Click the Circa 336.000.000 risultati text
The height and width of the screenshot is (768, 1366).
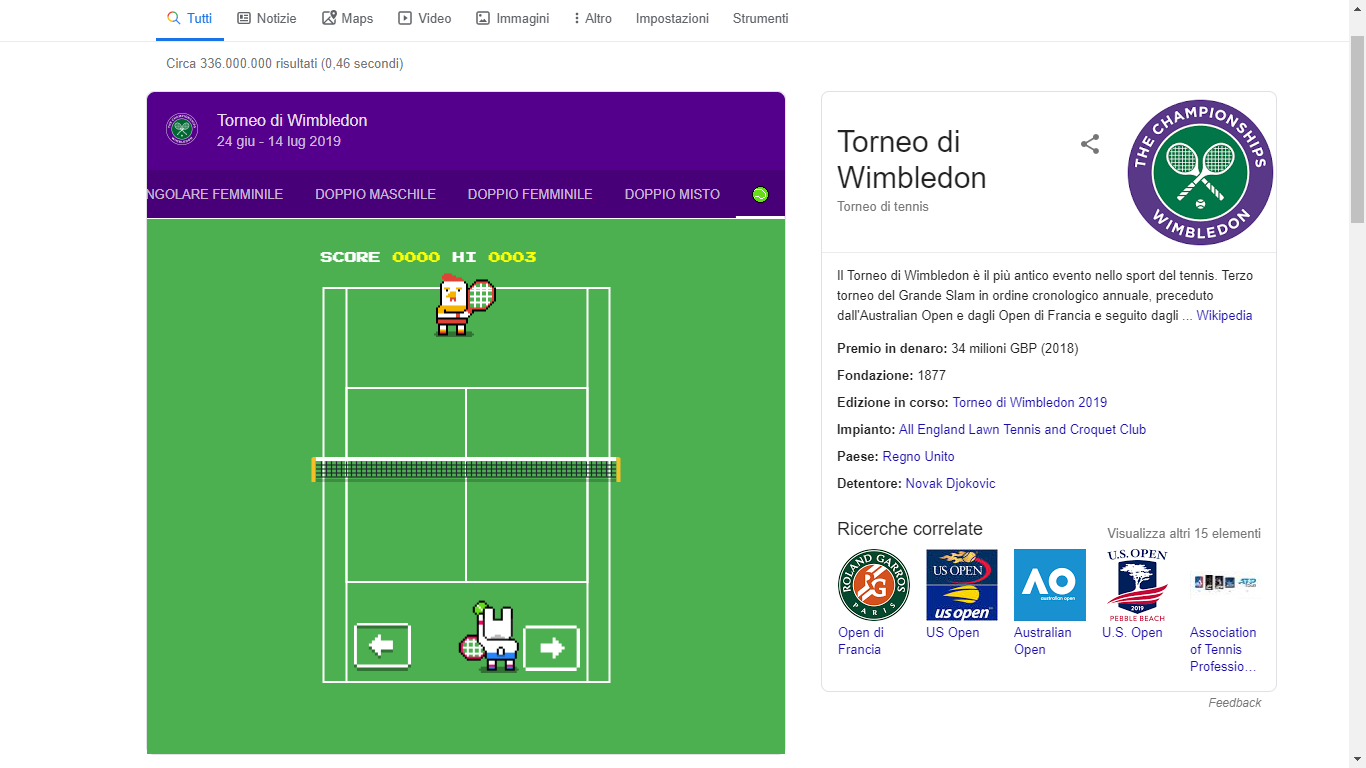click(285, 63)
